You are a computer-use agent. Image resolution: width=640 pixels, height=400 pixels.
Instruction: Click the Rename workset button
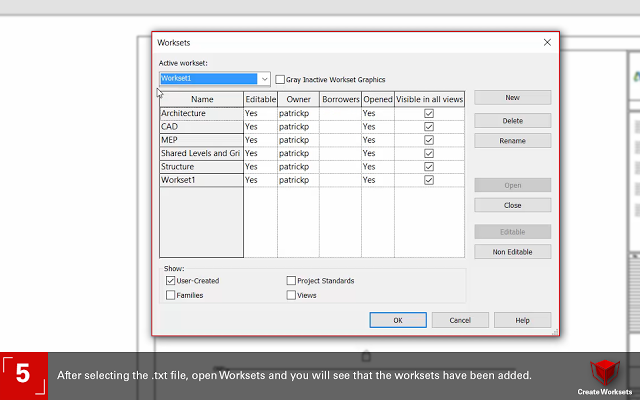click(513, 141)
